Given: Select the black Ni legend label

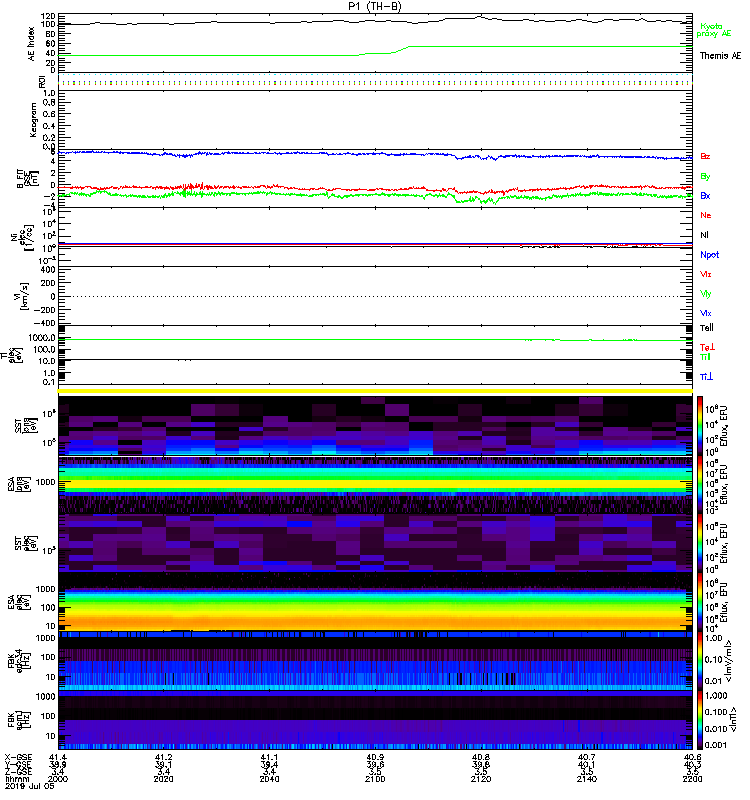Looking at the screenshot, I should click(704, 235).
